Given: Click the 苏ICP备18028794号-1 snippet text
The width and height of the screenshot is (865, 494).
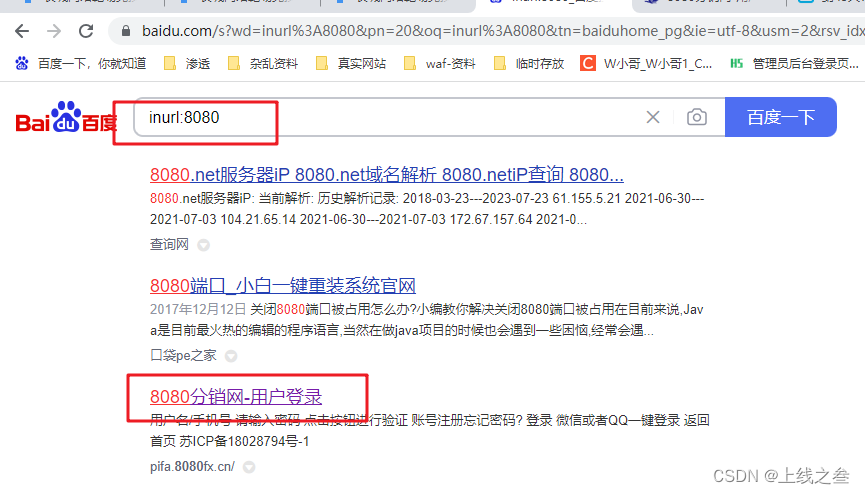Looking at the screenshot, I should click(244, 441).
